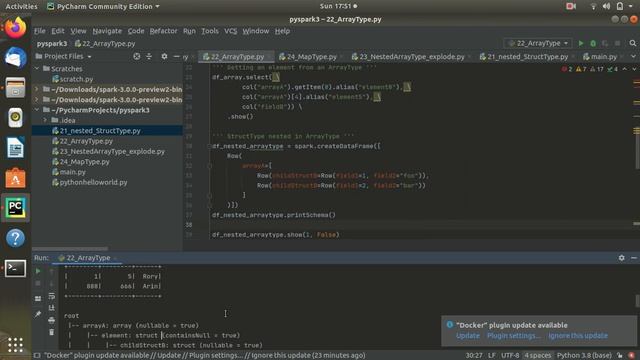
Task: Click Project panel horizontal scrollbar
Action: (x=70, y=248)
